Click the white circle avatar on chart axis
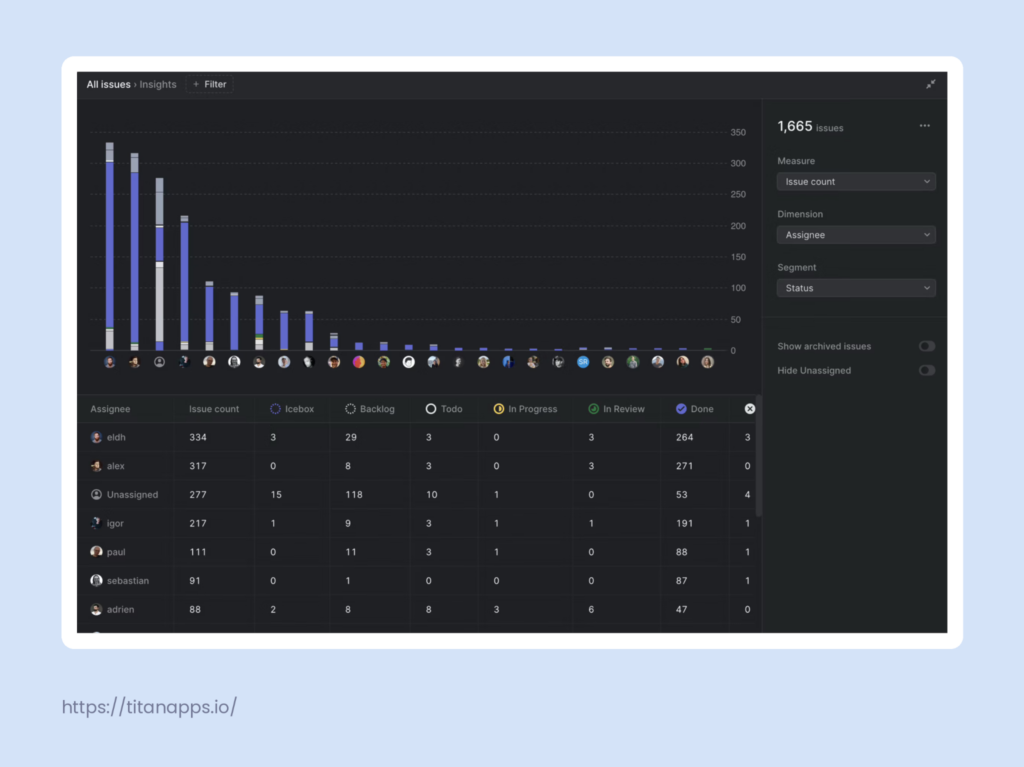This screenshot has width=1024, height=767. click(409, 362)
